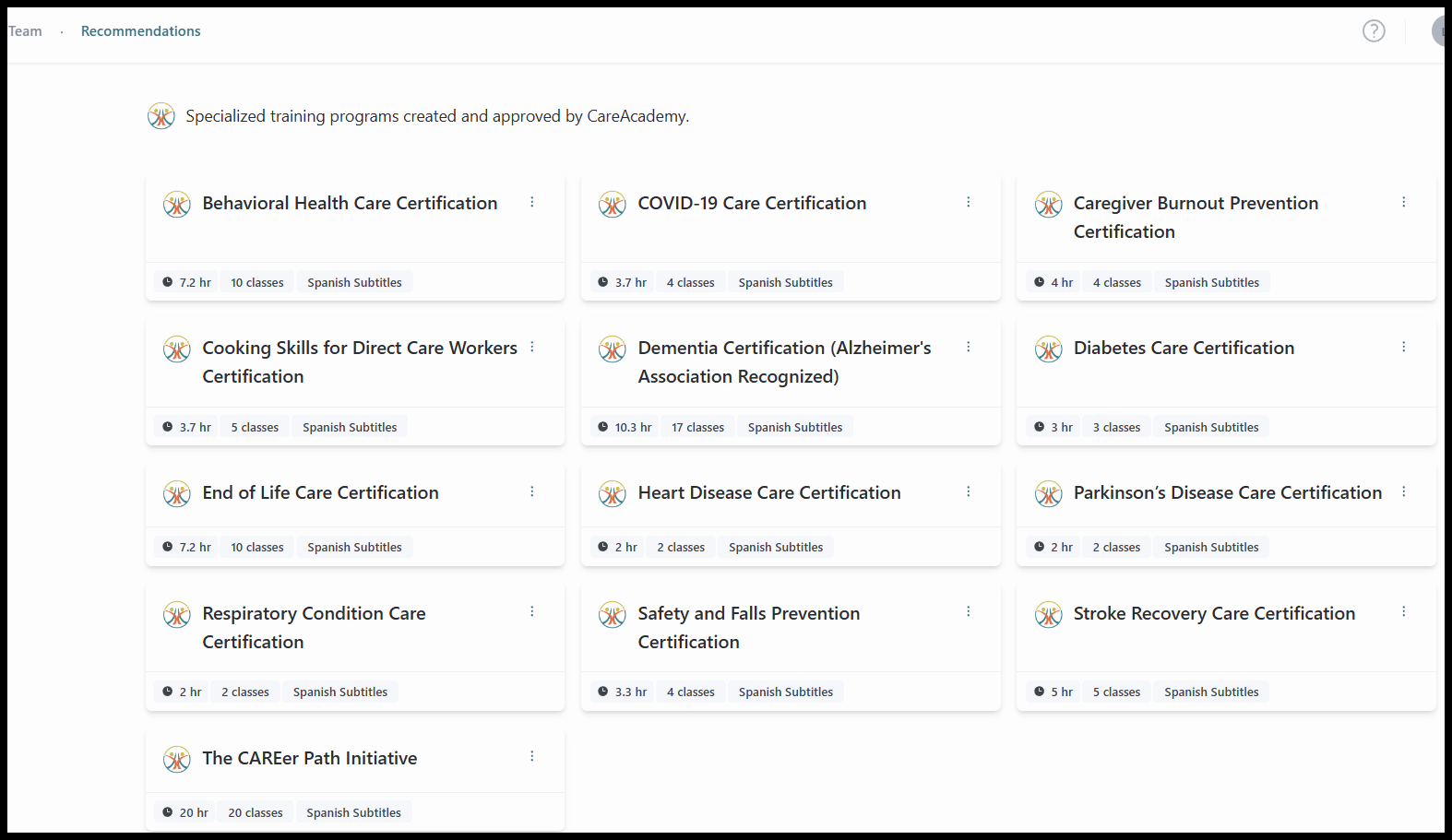The image size is (1452, 840).
Task: Open more options for Caregiver Burnout Prevention Certification
Action: [1404, 202]
